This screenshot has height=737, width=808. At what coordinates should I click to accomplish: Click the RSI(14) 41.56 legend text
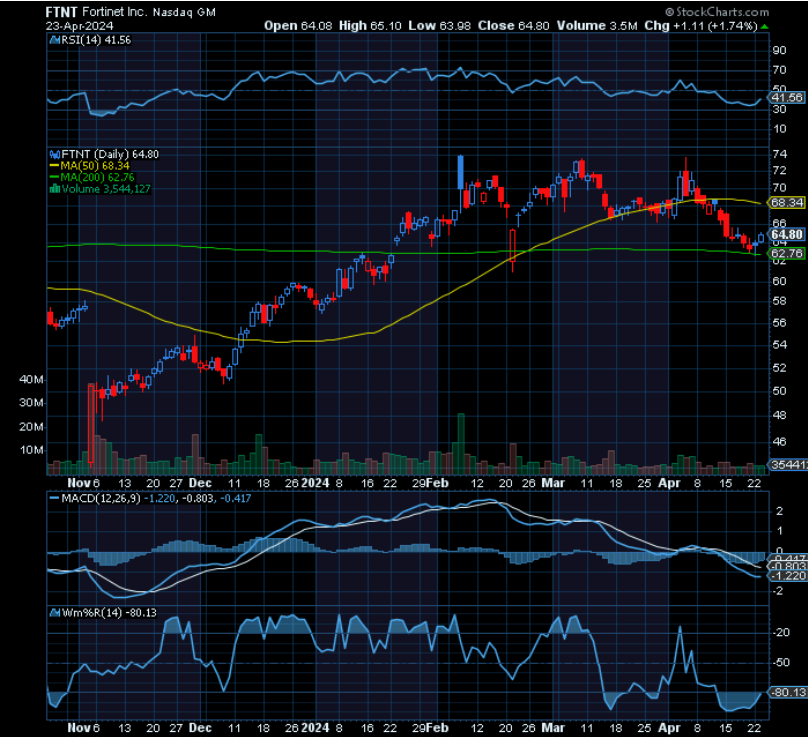click(96, 40)
